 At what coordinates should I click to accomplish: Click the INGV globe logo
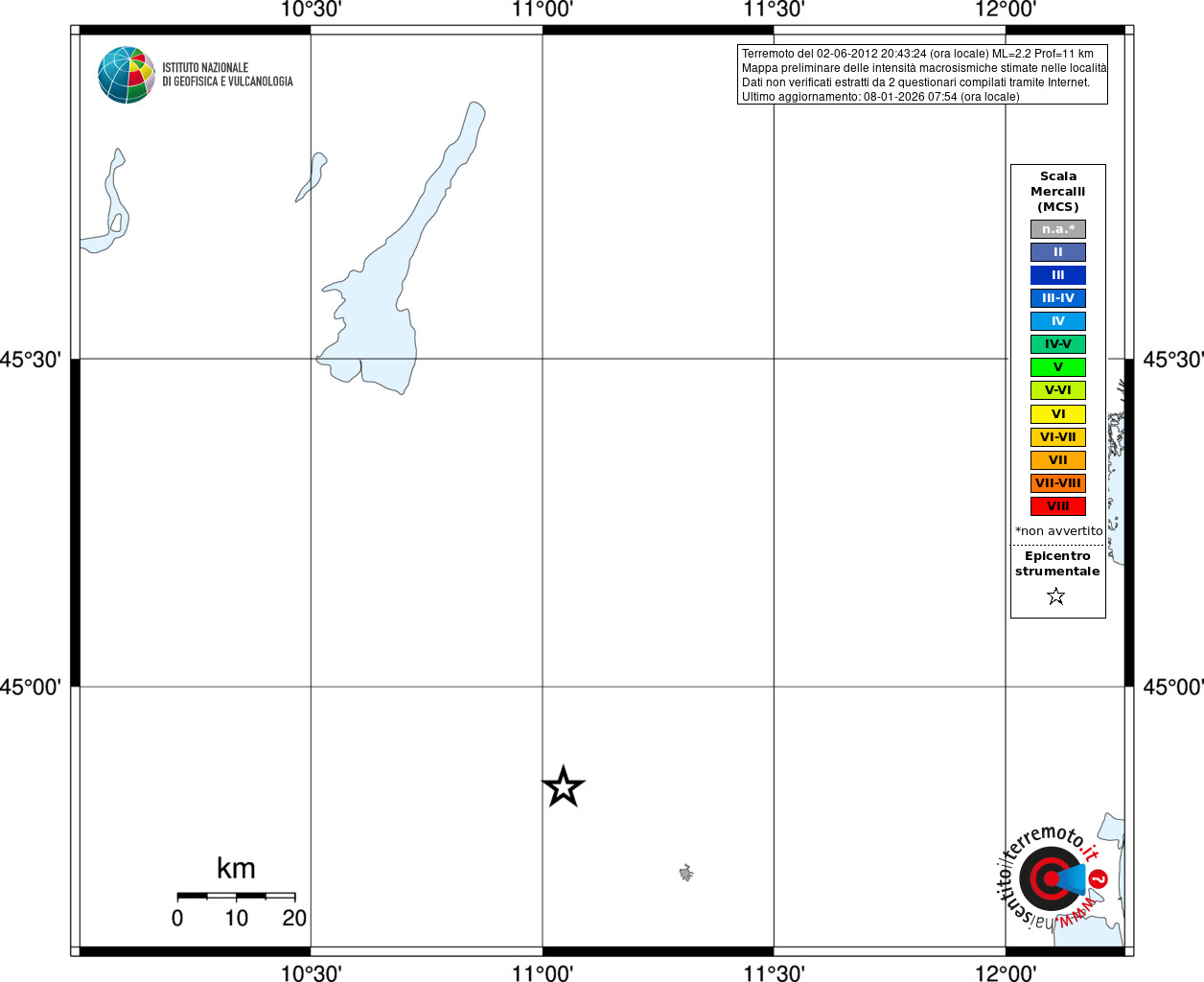[x=127, y=75]
